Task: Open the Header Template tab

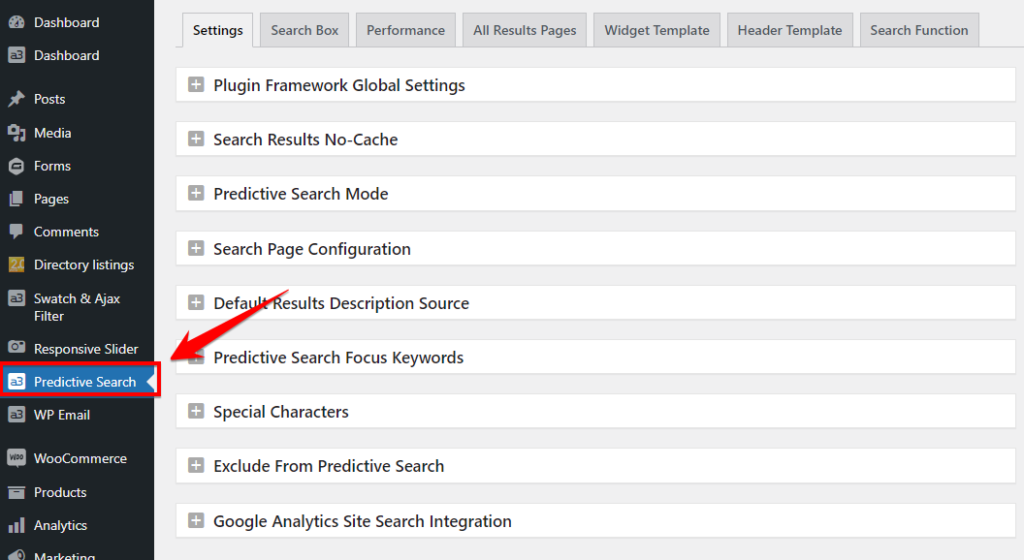Action: [790, 30]
